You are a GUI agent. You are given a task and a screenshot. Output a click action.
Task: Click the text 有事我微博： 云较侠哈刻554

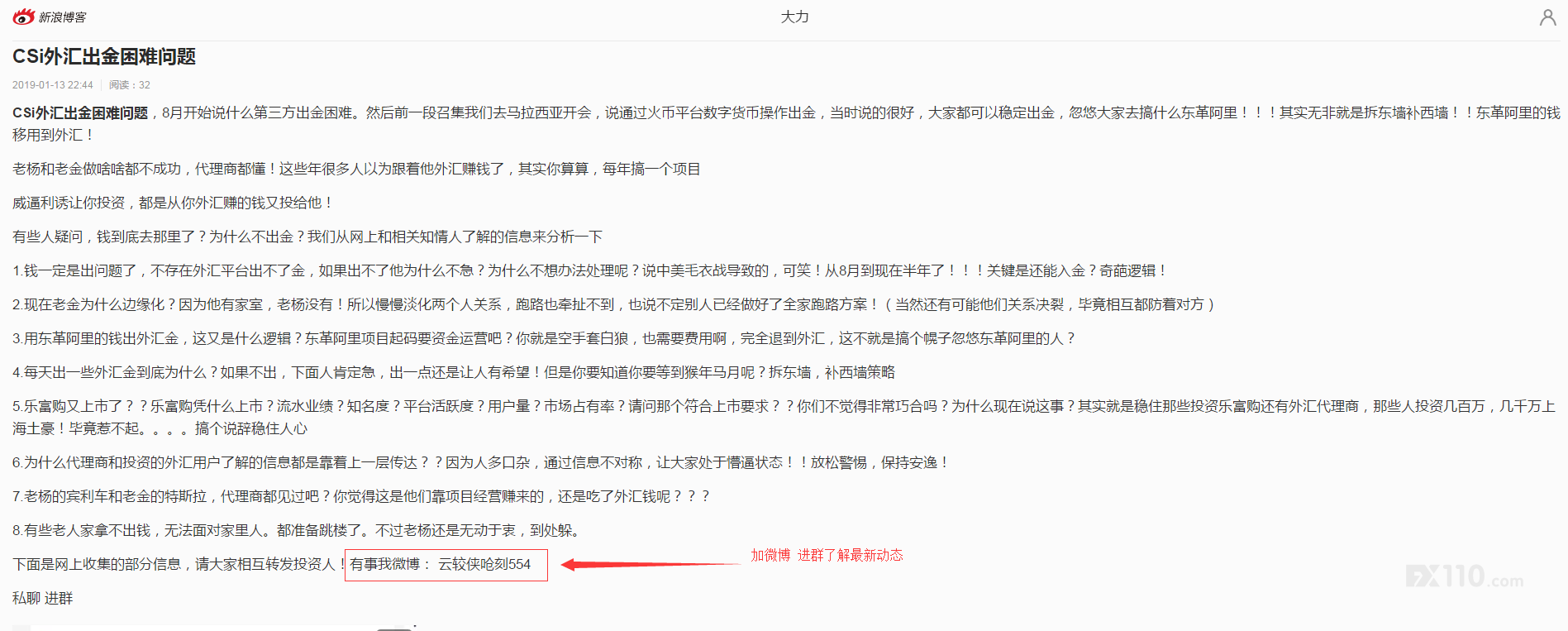tap(441, 564)
